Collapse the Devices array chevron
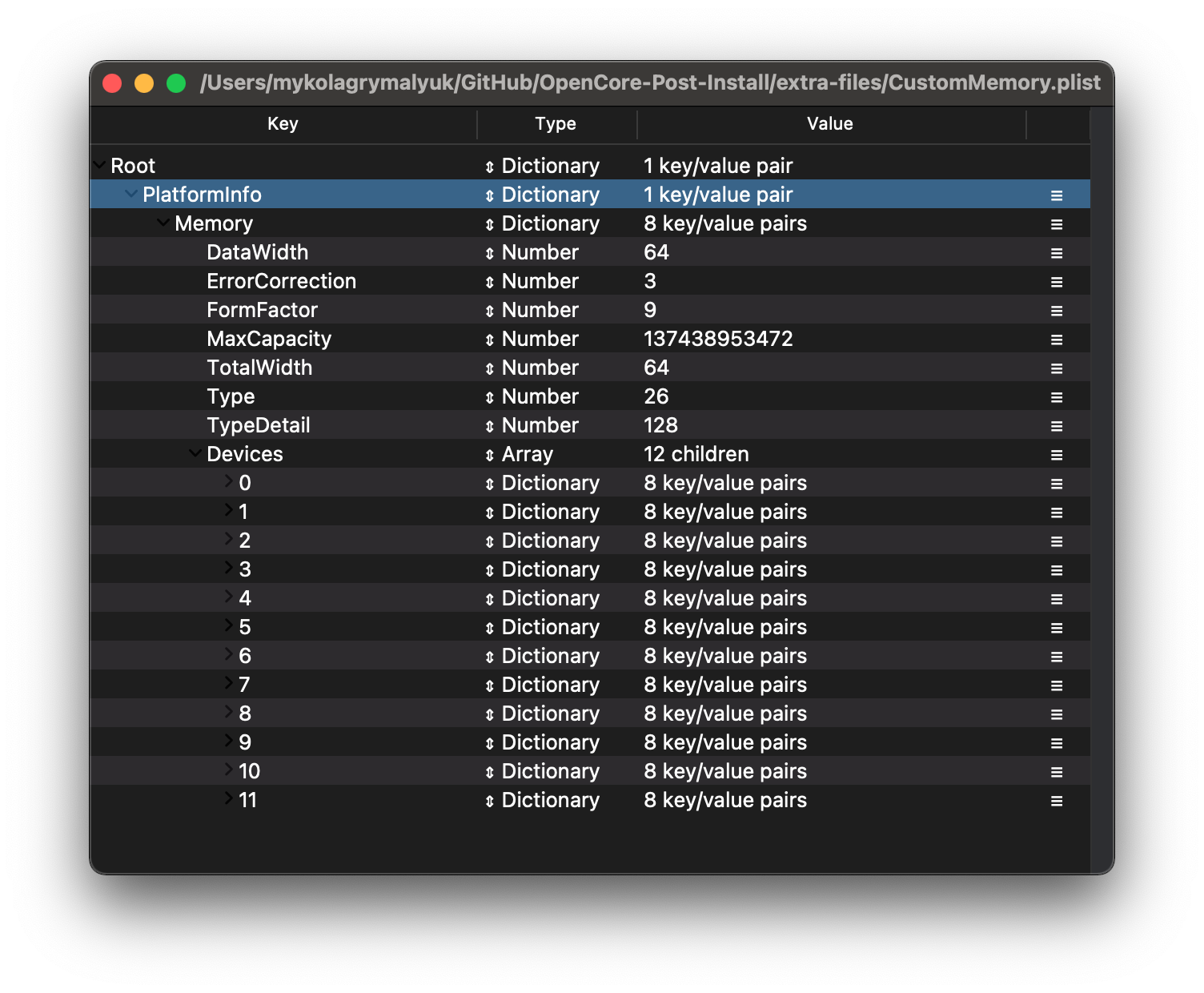 coord(195,453)
